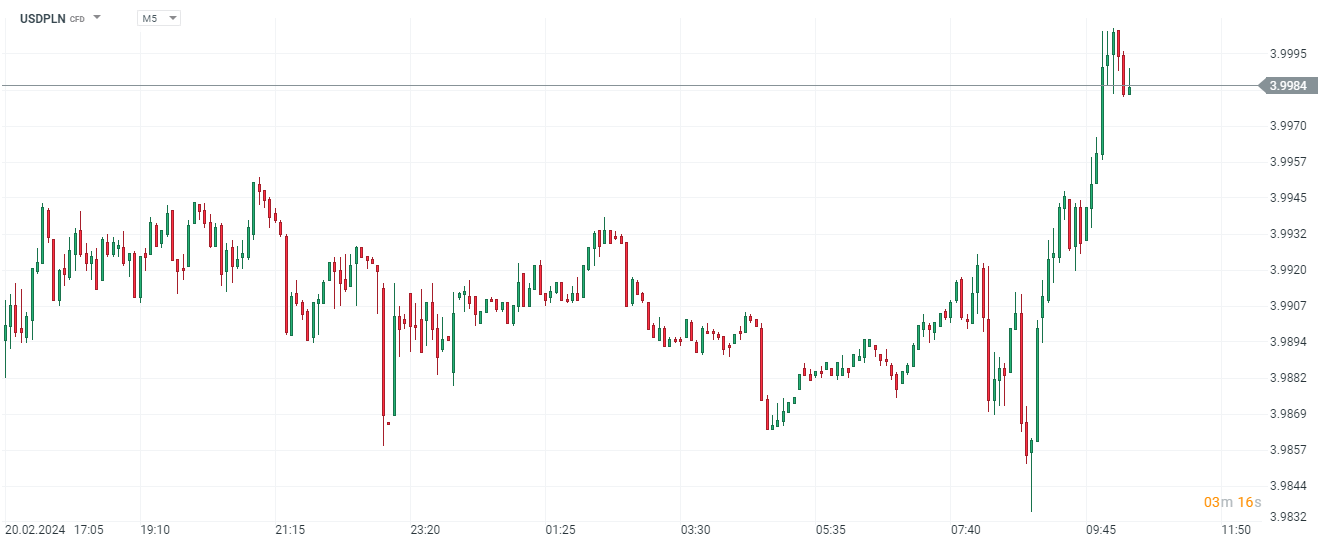Click the 3.9832 price axis label

tap(1288, 517)
